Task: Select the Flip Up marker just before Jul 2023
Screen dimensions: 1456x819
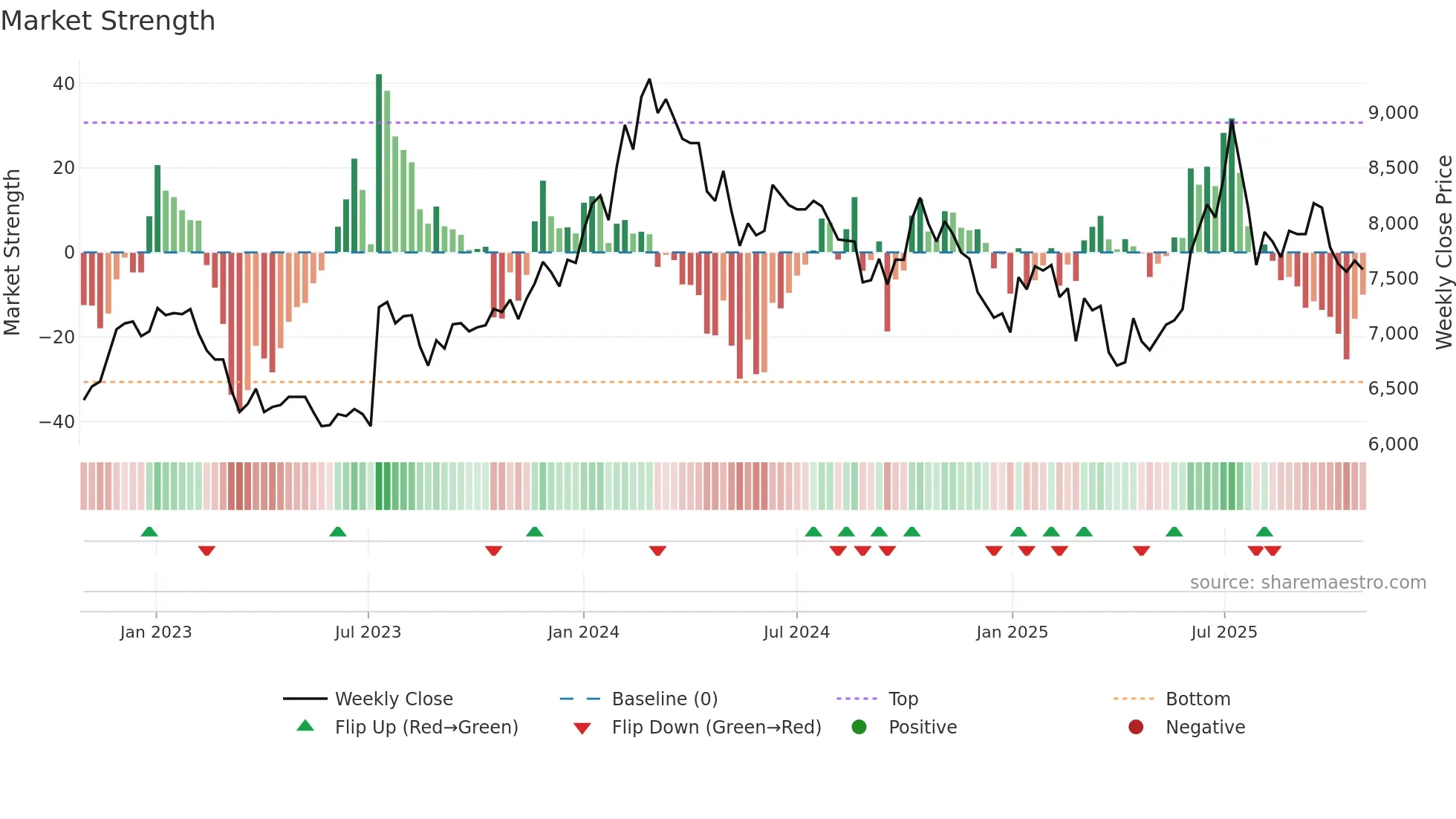Action: click(338, 531)
